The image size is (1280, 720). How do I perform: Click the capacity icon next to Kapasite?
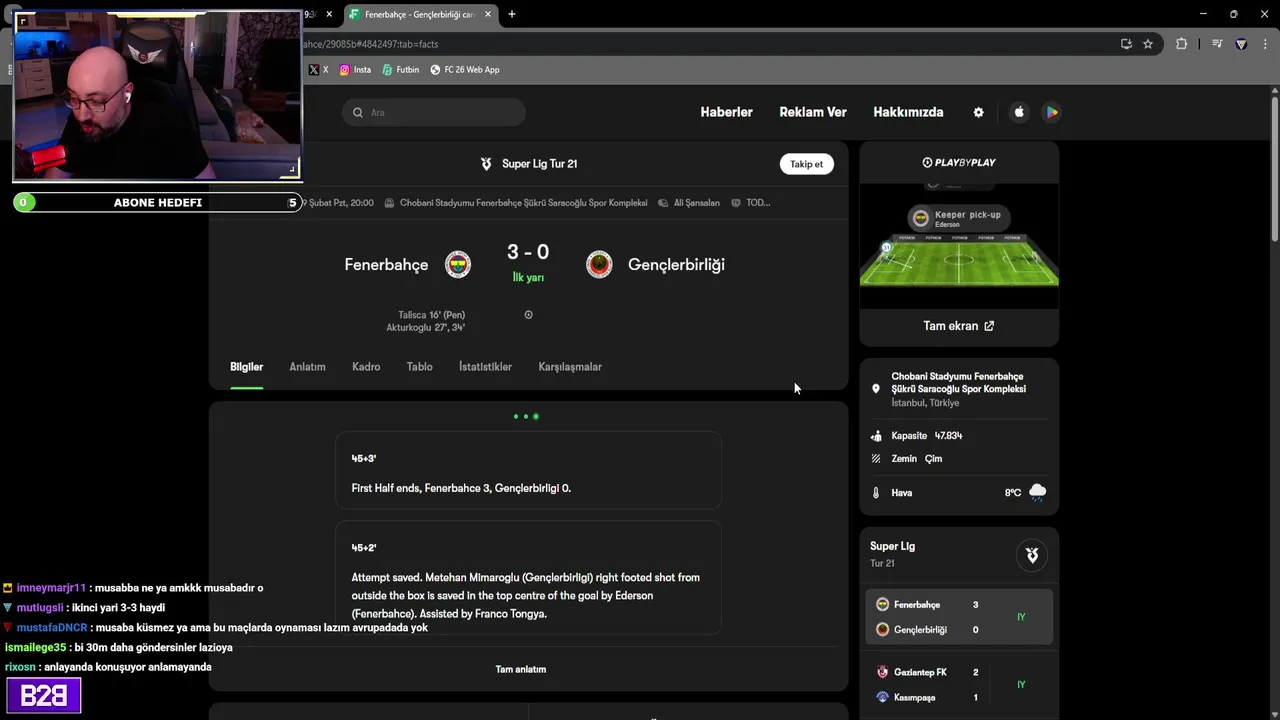pyautogui.click(x=876, y=436)
